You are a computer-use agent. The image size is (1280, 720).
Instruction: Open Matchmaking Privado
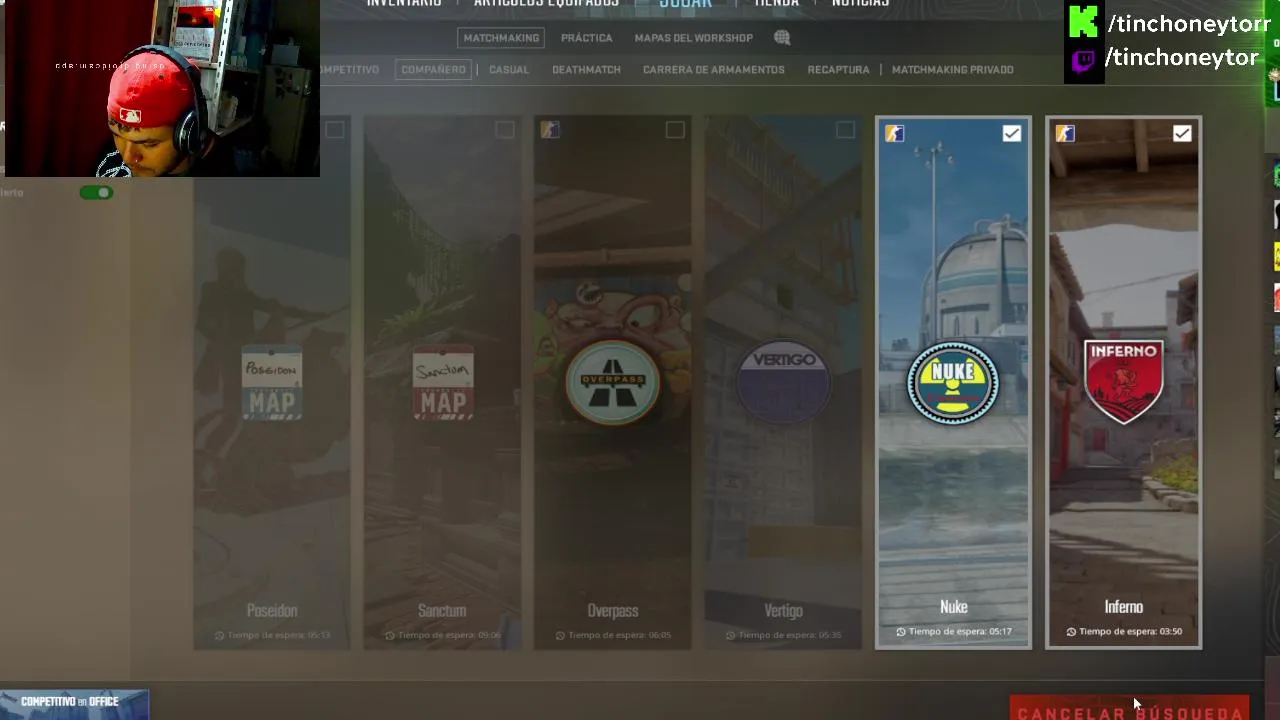(x=952, y=70)
